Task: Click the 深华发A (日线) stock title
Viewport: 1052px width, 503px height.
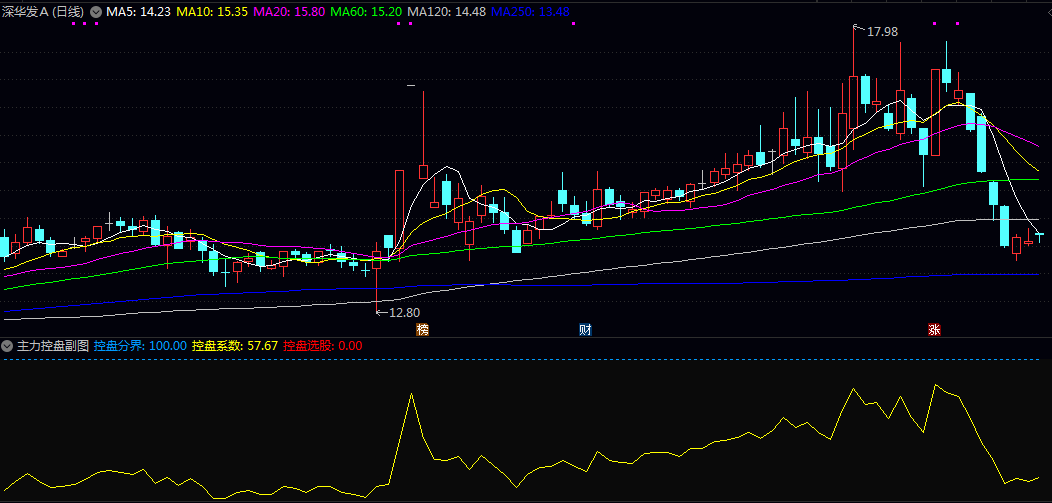Action: (x=43, y=11)
